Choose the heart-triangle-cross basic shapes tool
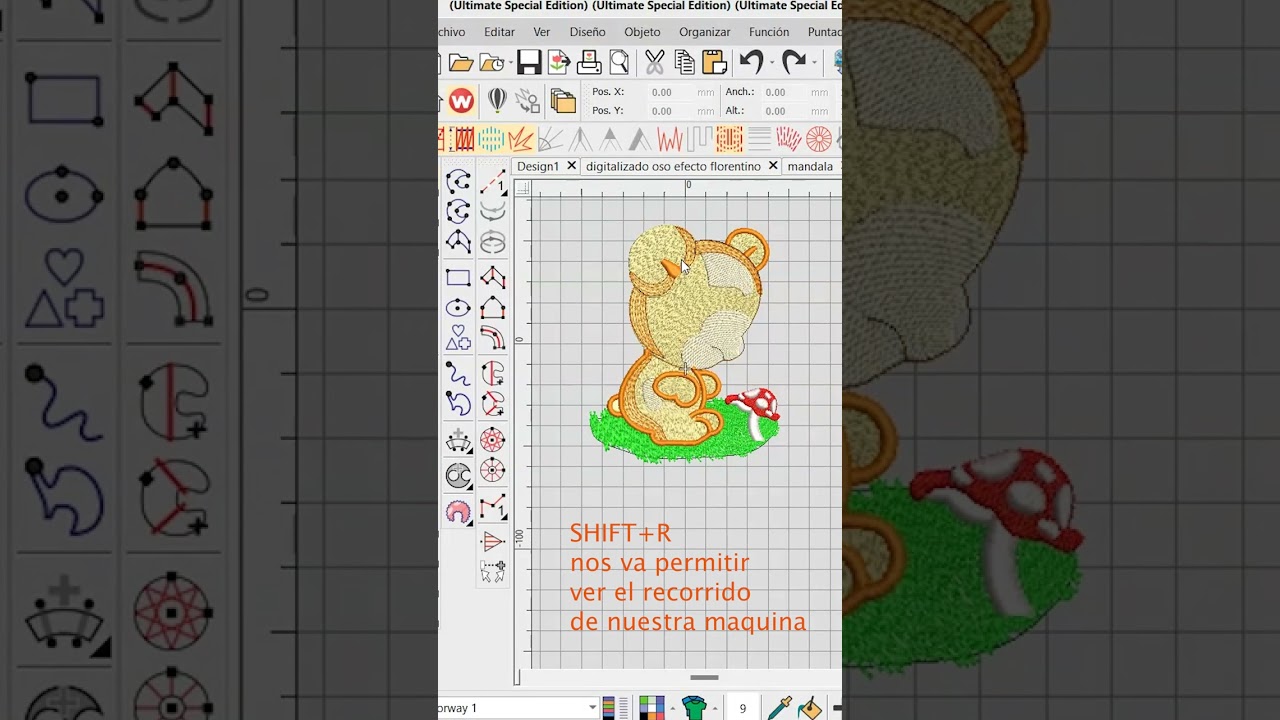Viewport: 1280px width, 720px height. (x=458, y=339)
